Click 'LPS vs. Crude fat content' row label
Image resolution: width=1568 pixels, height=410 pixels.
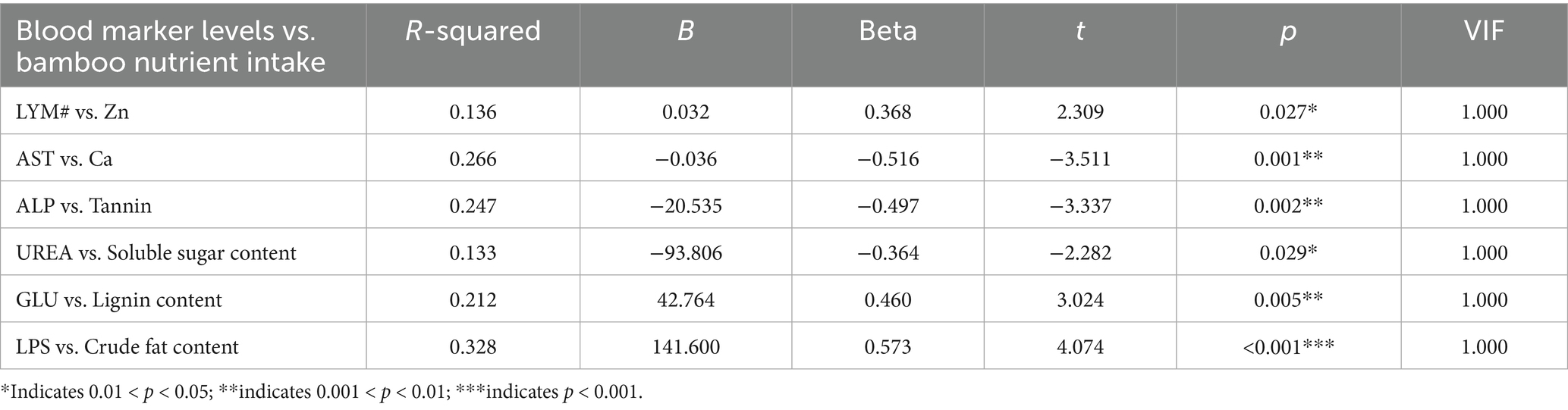coord(127,347)
